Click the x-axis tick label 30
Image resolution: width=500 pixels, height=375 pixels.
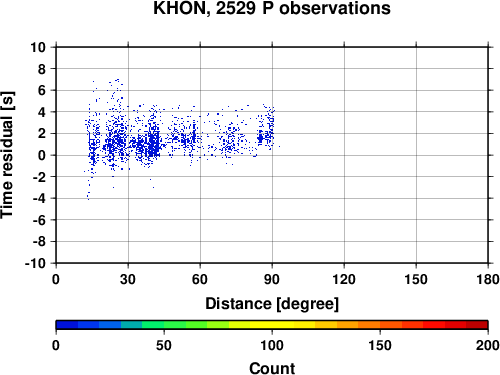click(x=128, y=279)
